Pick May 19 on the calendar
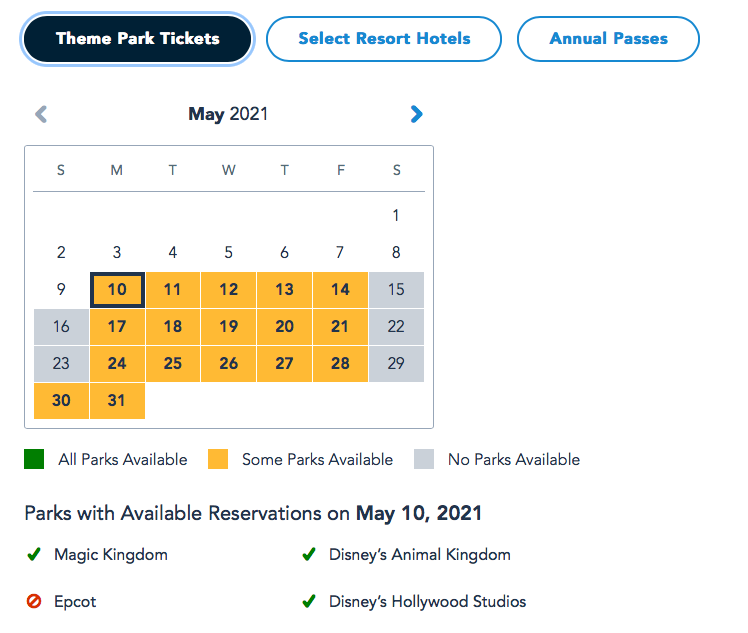This screenshot has width=748, height=633. tap(229, 327)
